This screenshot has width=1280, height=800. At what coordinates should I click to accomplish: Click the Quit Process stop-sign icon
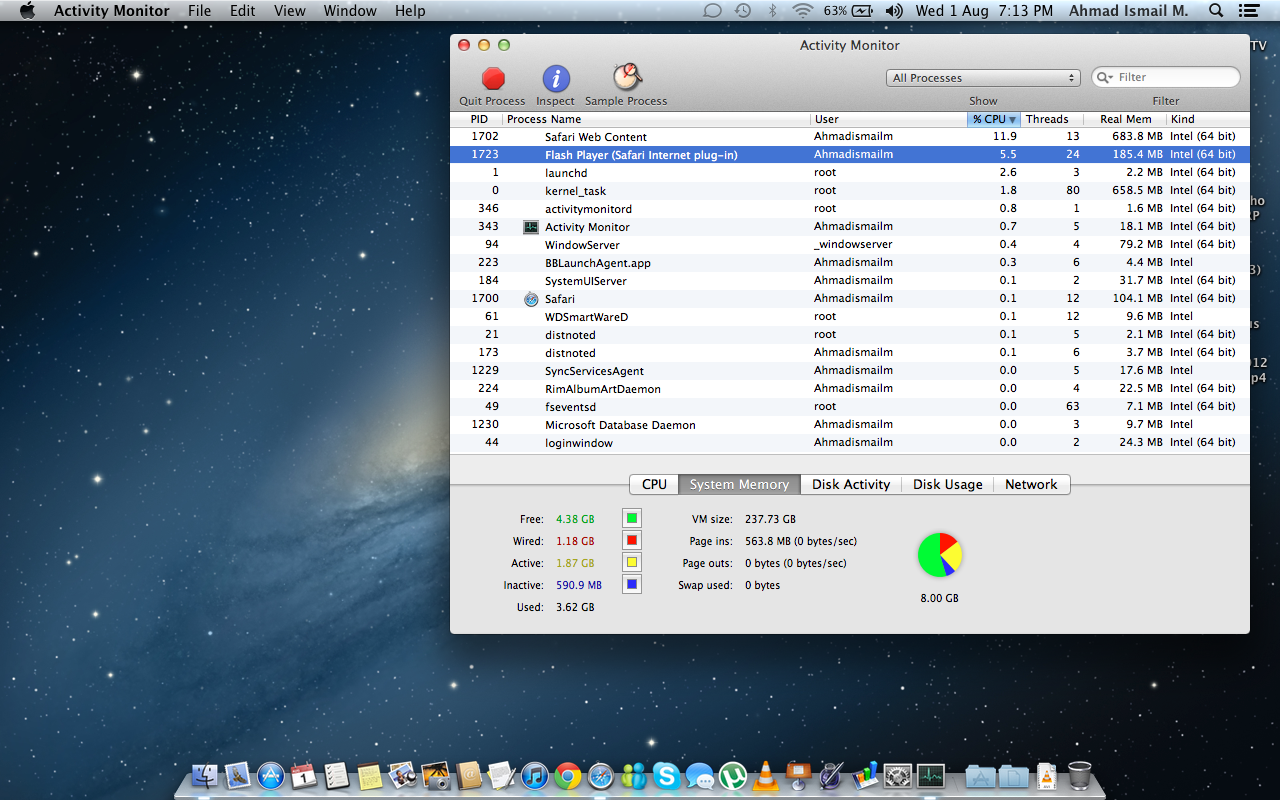pyautogui.click(x=493, y=79)
